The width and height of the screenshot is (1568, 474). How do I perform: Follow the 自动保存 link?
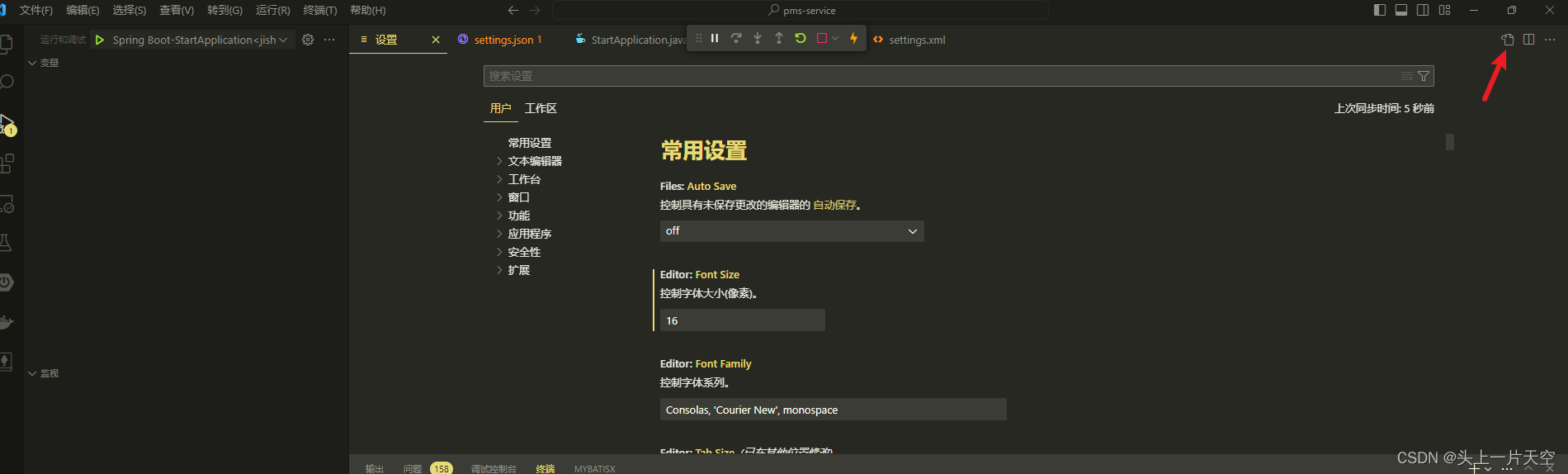pyautogui.click(x=834, y=205)
